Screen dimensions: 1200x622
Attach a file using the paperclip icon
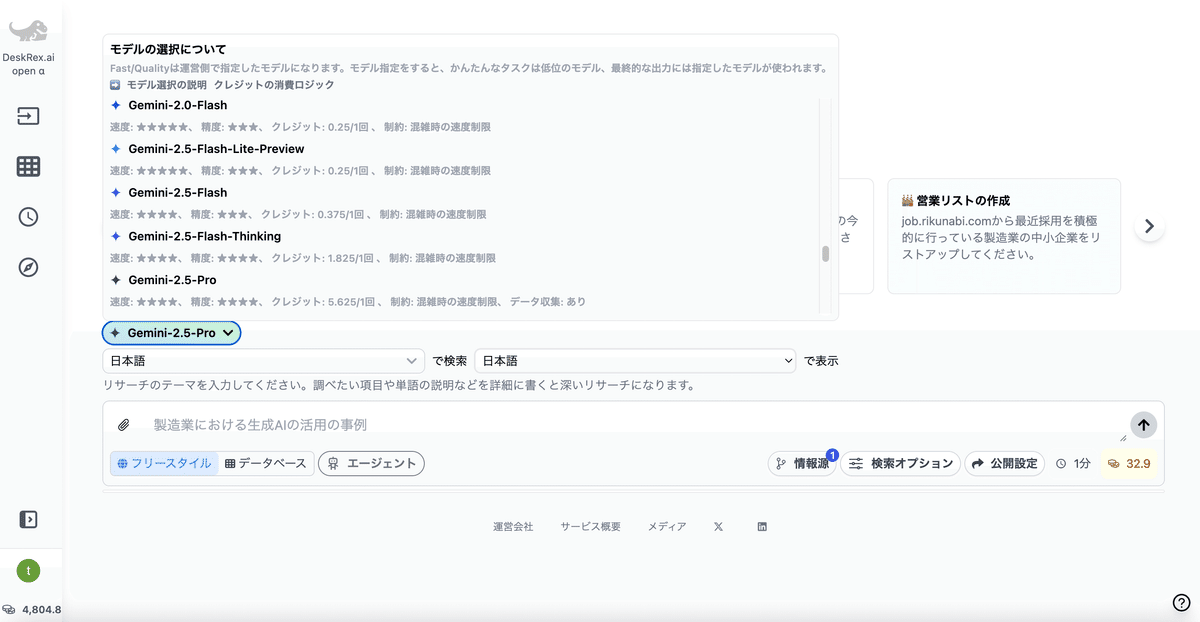tap(124, 424)
